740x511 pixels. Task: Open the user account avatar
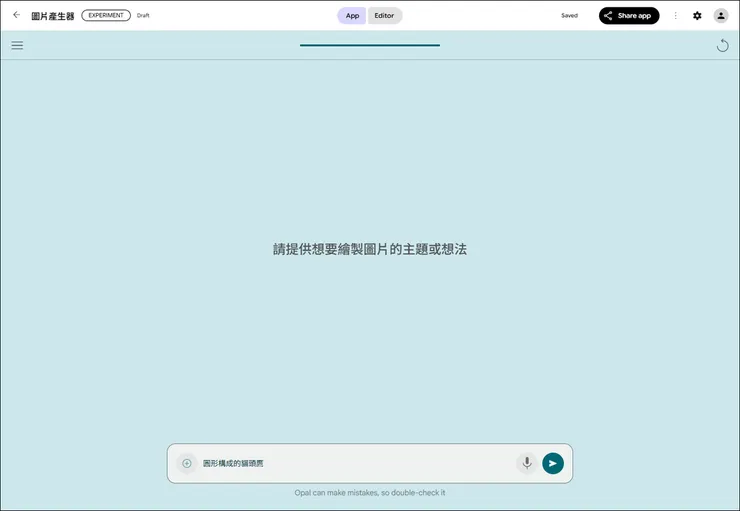pos(721,16)
